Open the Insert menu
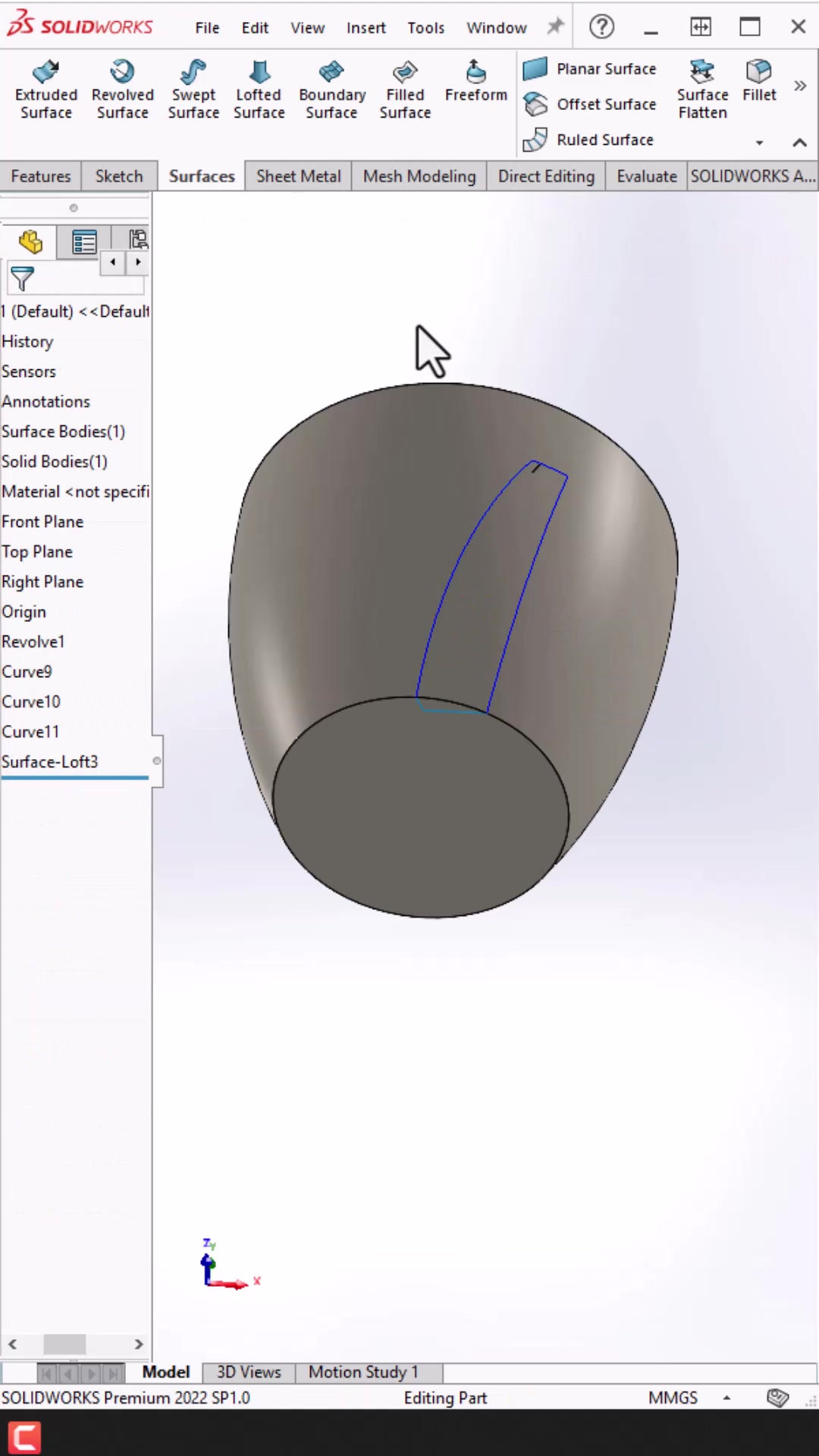Image resolution: width=819 pixels, height=1456 pixels. (366, 28)
